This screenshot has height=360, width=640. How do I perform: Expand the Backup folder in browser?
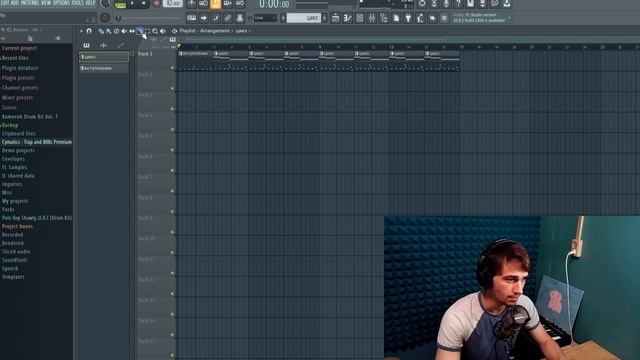tap(10, 125)
